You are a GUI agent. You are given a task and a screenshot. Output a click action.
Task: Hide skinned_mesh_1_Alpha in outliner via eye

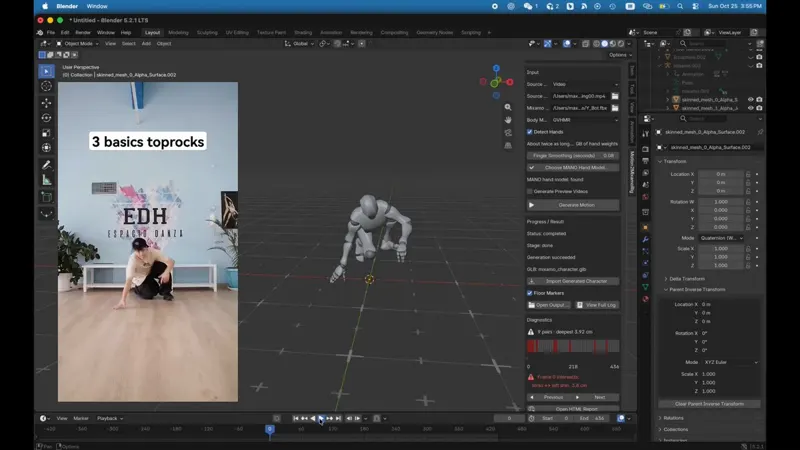[x=751, y=108]
